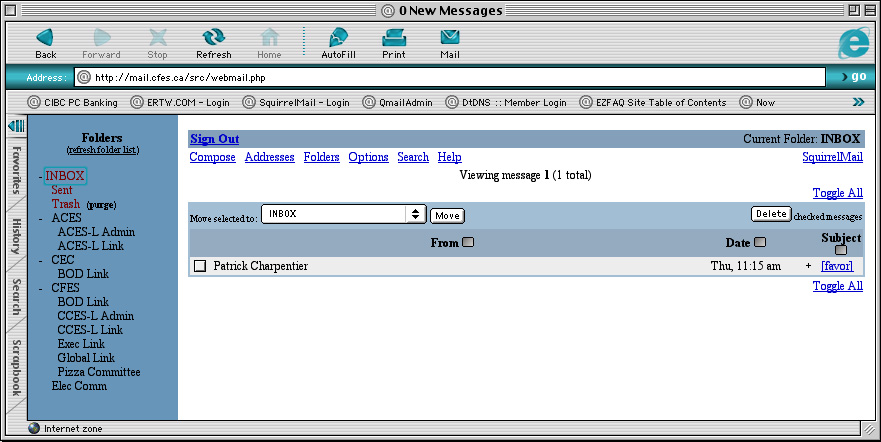Viewport: 881px width, 442px height.
Task: Click the AutoFill toolbar icon
Action: [x=338, y=38]
